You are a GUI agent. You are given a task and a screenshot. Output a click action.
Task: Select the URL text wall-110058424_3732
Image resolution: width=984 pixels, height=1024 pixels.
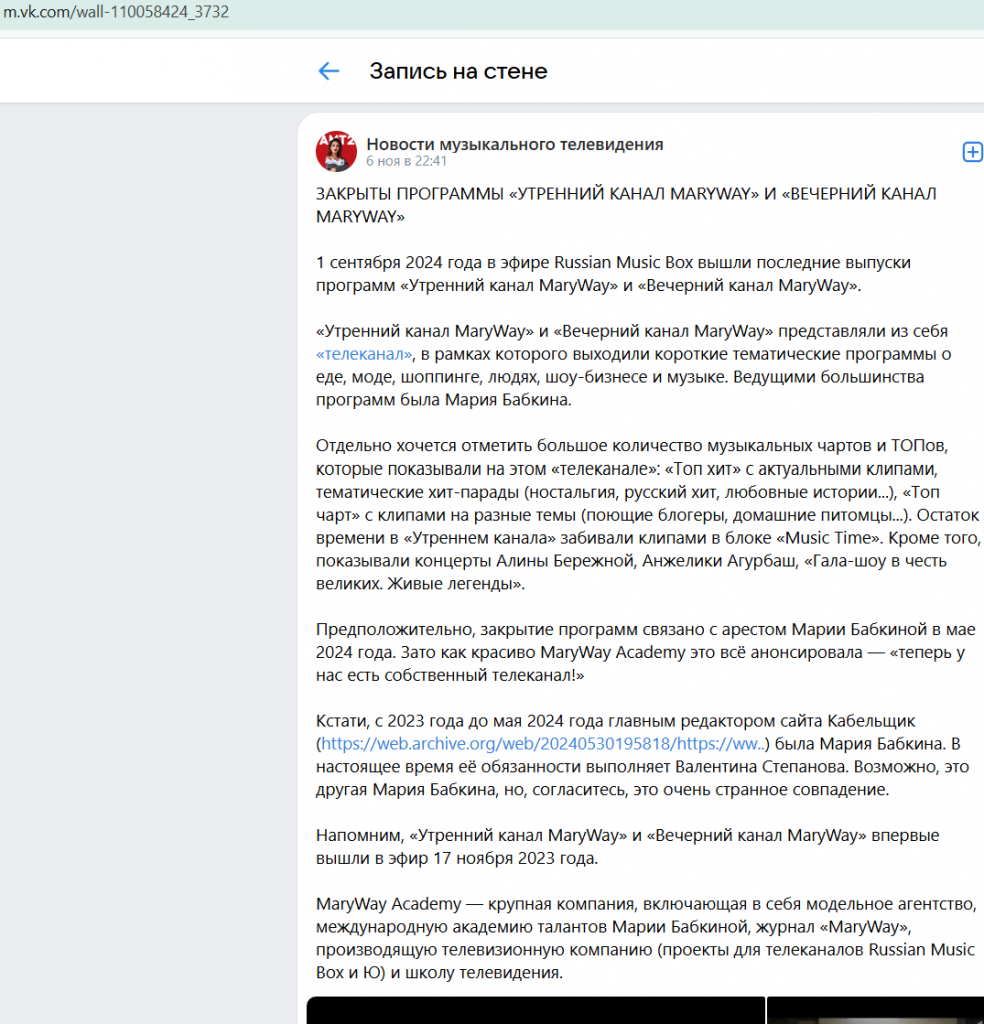pyautogui.click(x=155, y=14)
